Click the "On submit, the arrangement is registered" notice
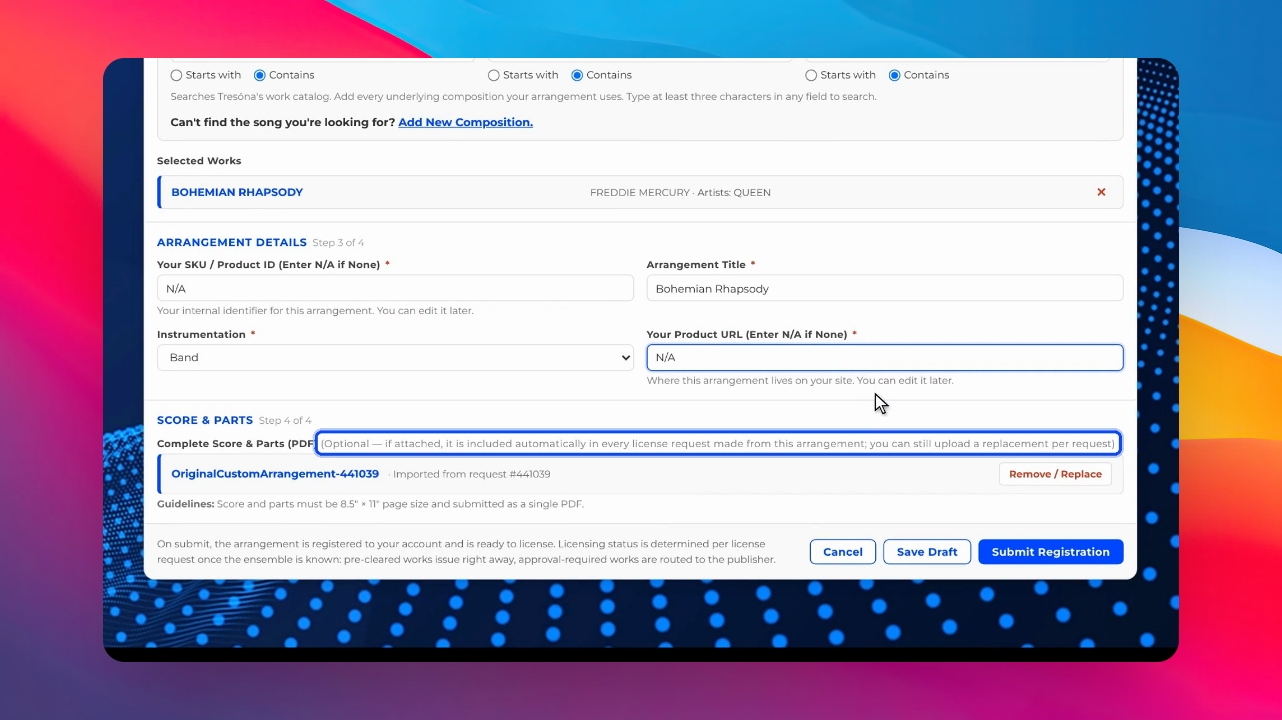Viewport: 1282px width, 720px height. click(466, 551)
